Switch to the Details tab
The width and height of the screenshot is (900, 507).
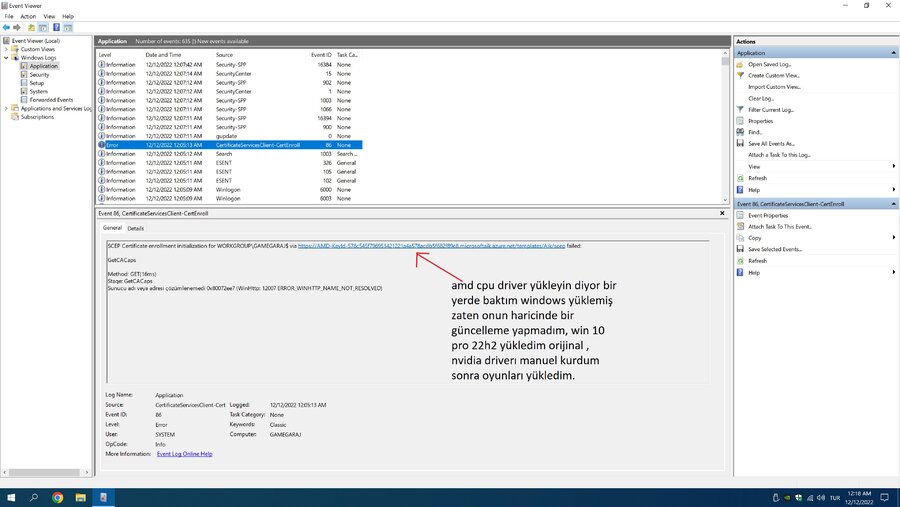135,228
